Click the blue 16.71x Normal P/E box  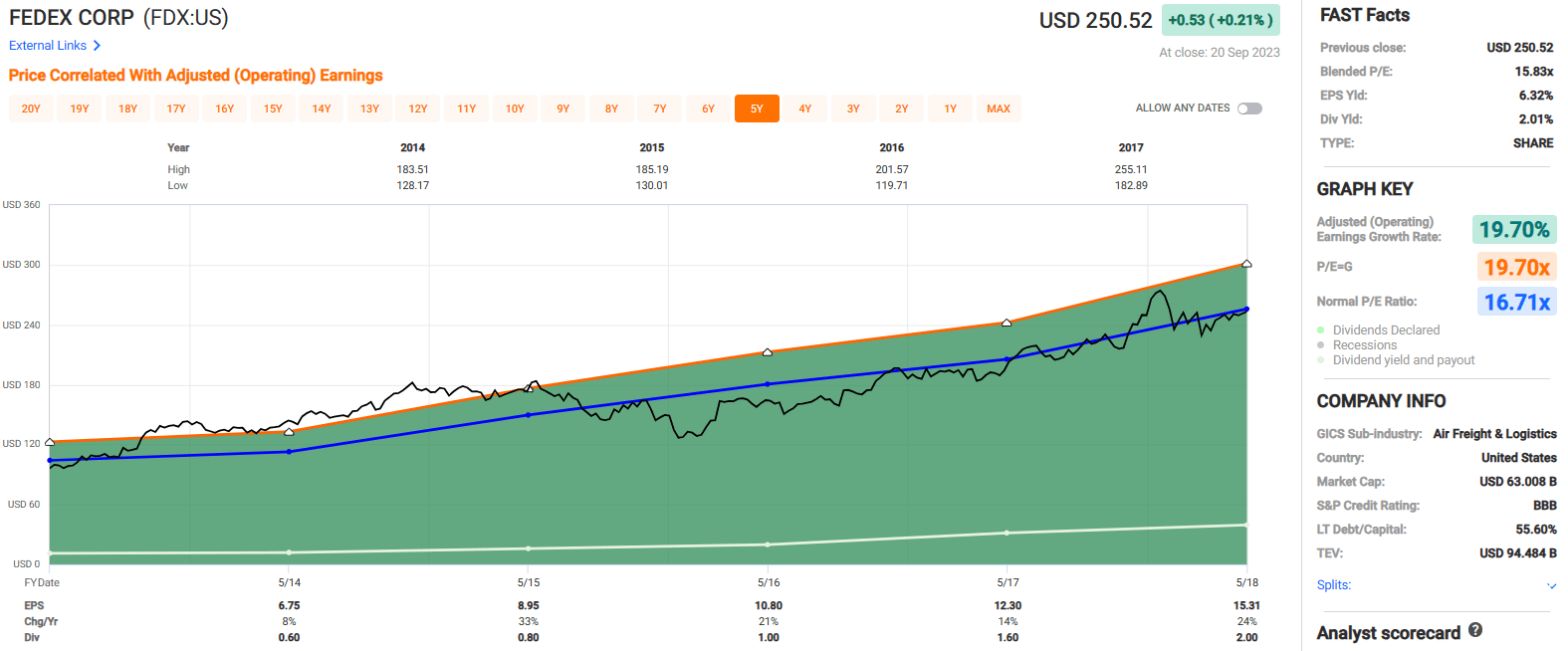(x=1516, y=302)
